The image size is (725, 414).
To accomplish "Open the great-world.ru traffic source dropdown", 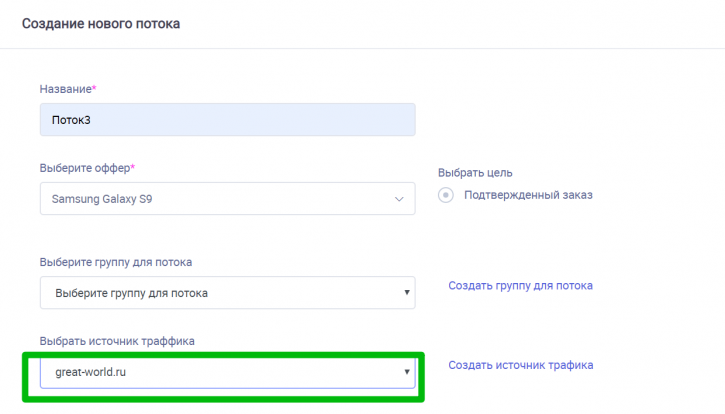I will click(x=227, y=372).
